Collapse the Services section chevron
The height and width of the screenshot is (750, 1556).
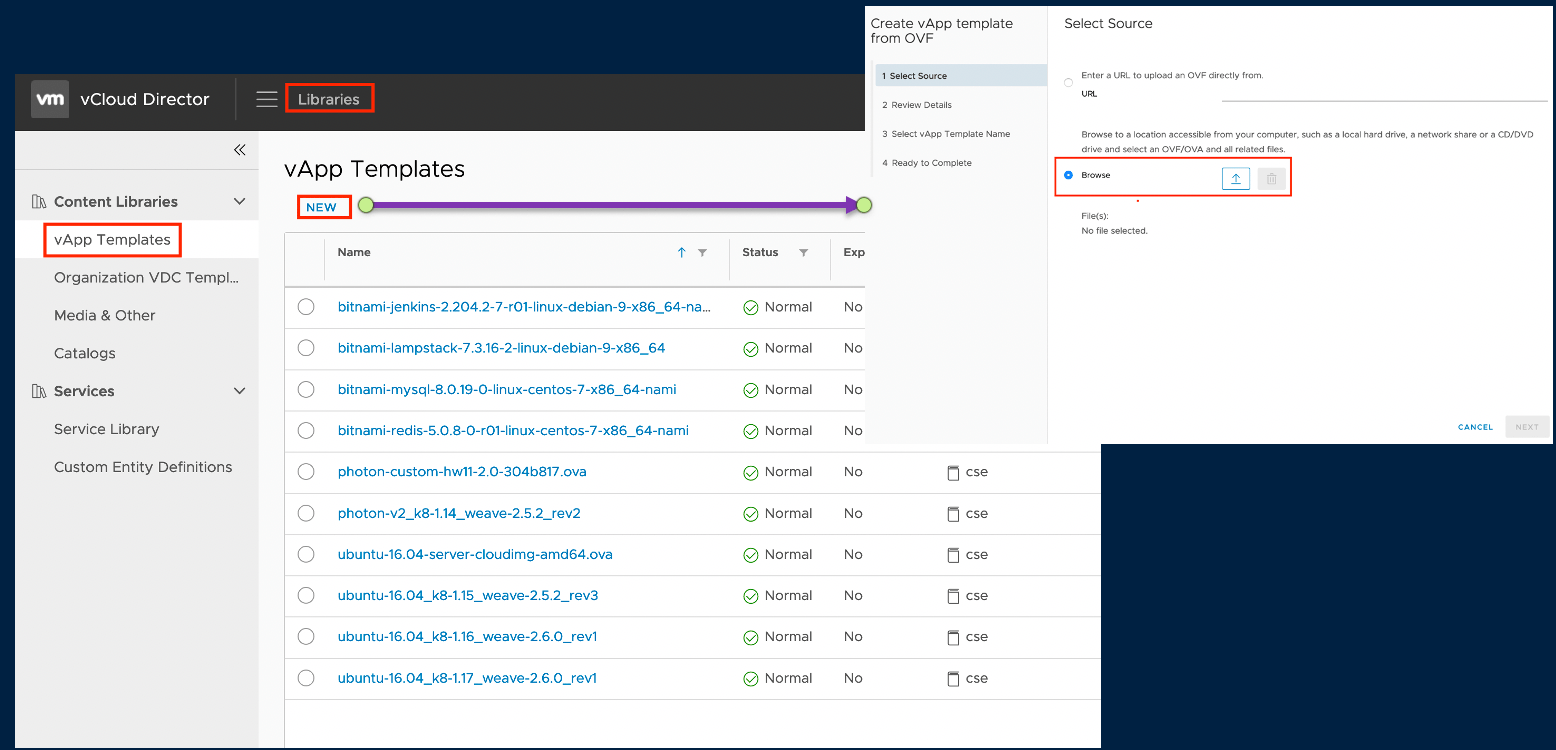(239, 391)
